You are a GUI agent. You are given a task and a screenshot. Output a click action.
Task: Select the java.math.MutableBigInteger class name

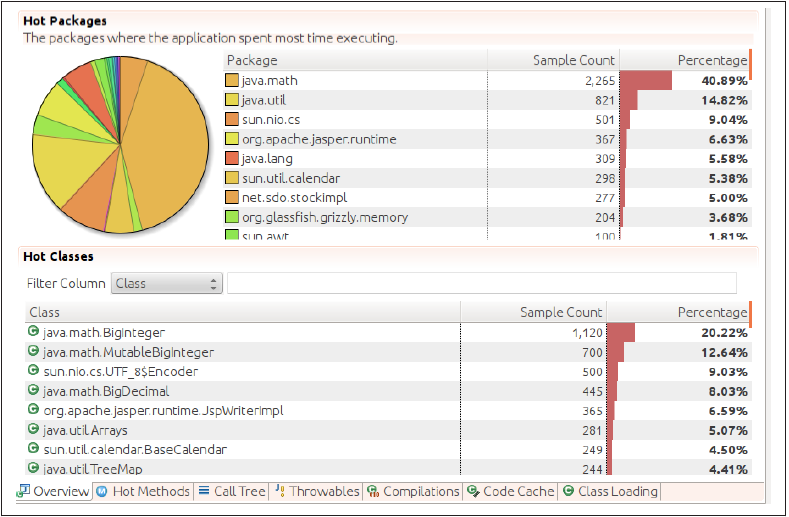click(129, 352)
